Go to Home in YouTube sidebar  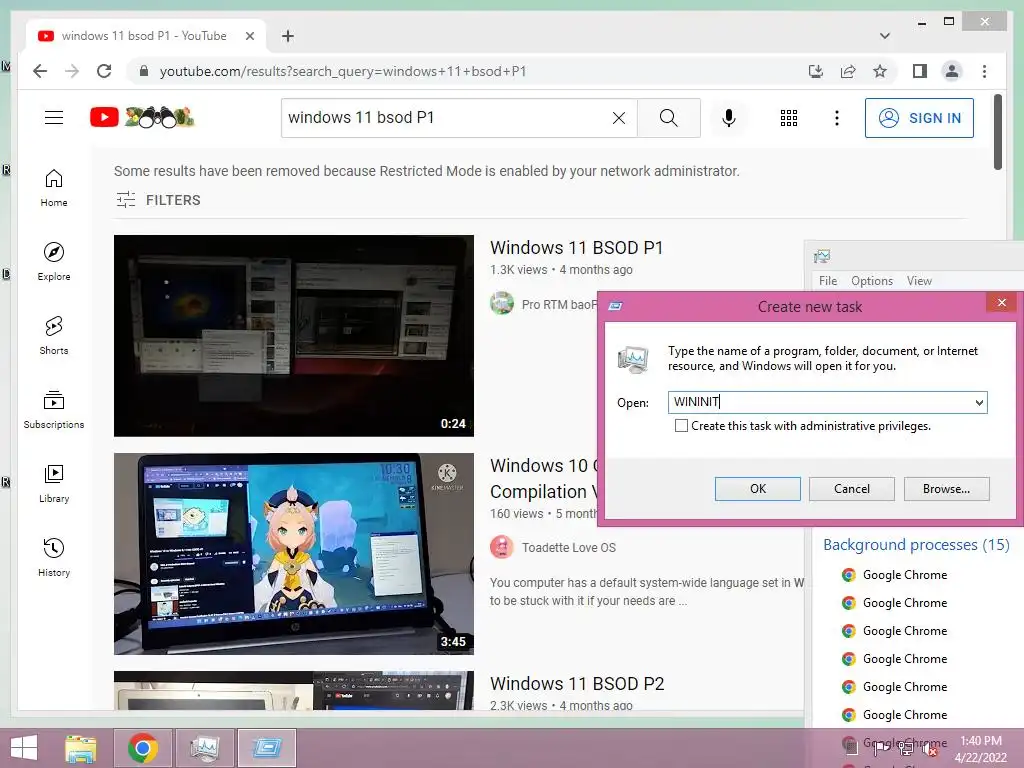pos(54,188)
